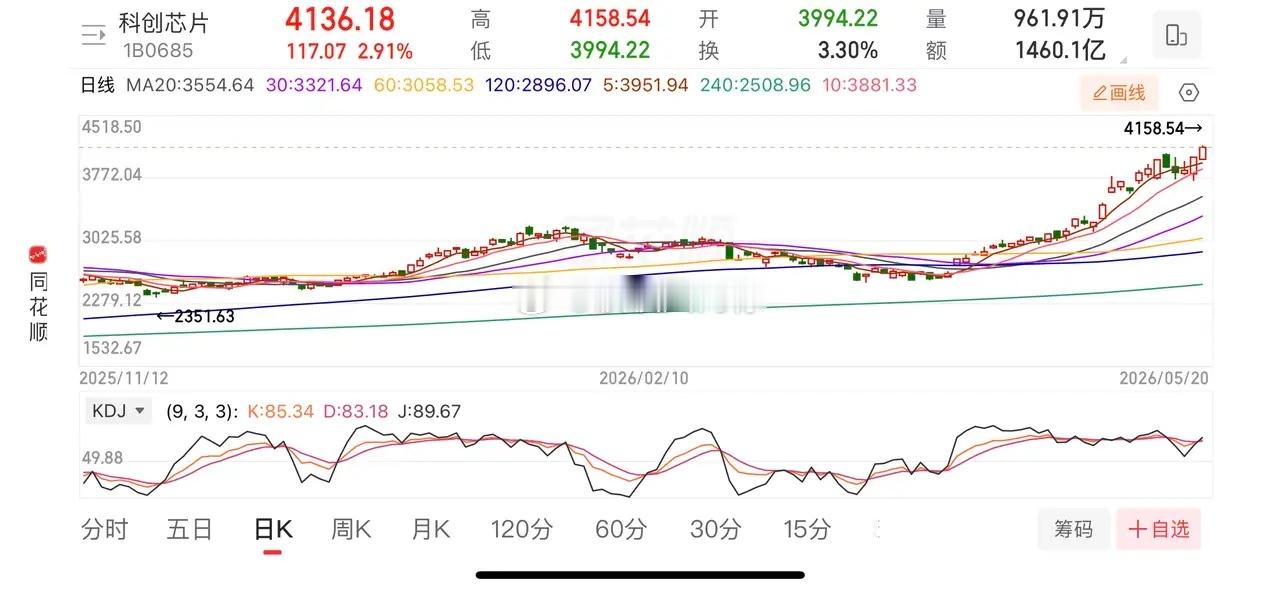The image size is (1280, 591).
Task: Click the 4518.50 price axis label
Action: [113, 127]
